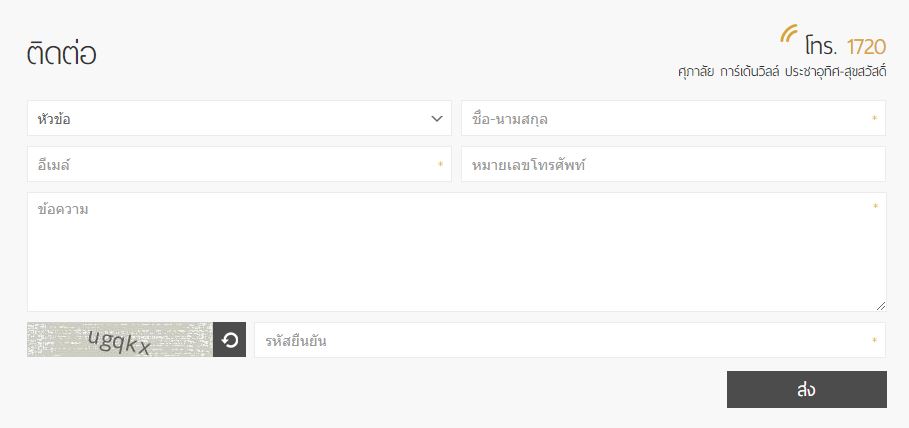Click the phone signal icon beside โทร.
This screenshot has height=428, width=909.
tap(790, 35)
